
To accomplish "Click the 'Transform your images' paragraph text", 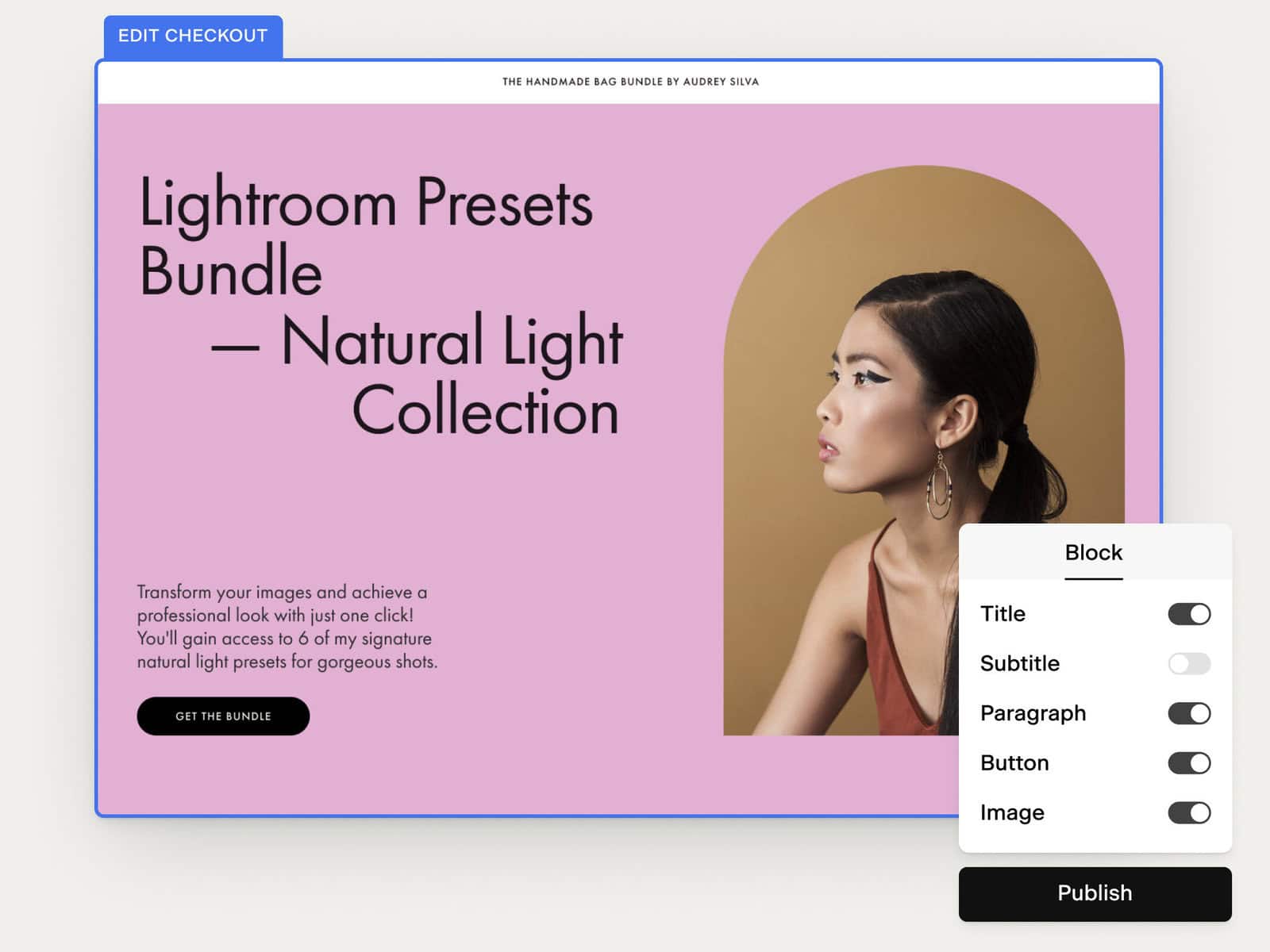I will [x=287, y=627].
